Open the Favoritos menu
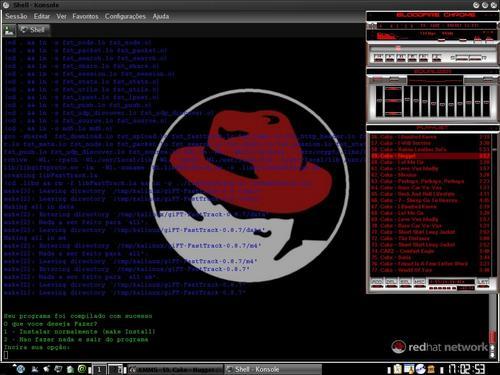500x375 pixels. click(85, 16)
